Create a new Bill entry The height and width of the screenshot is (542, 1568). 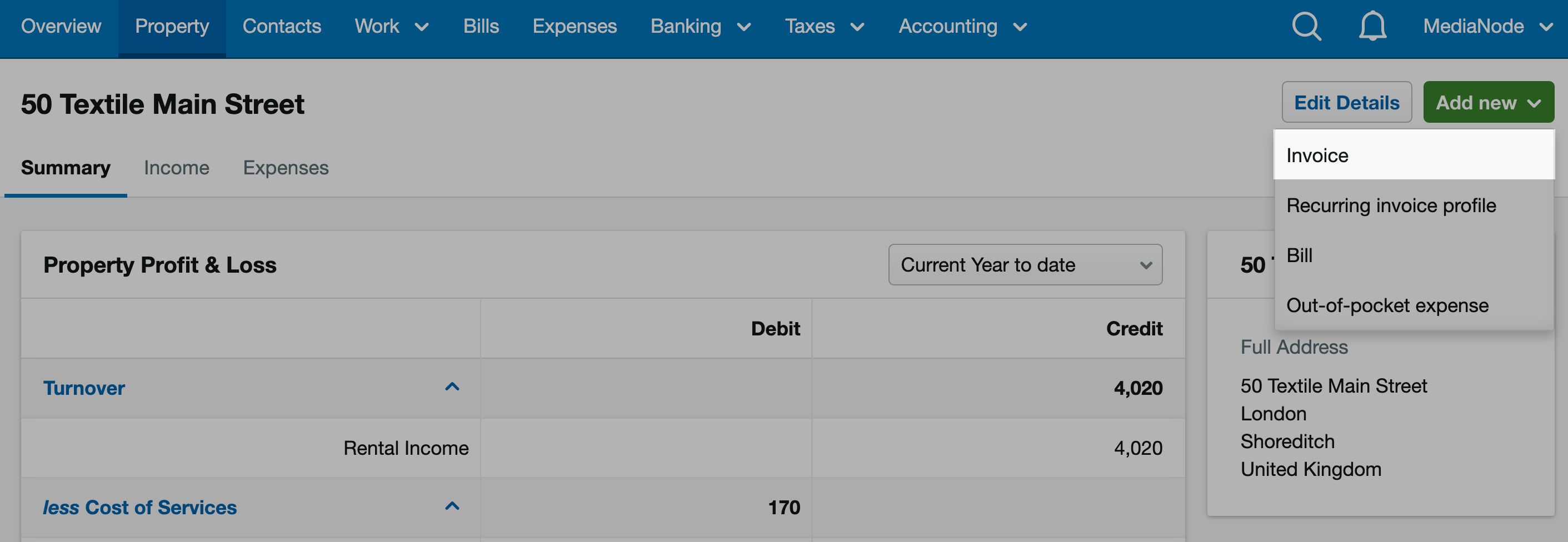[x=1300, y=255]
